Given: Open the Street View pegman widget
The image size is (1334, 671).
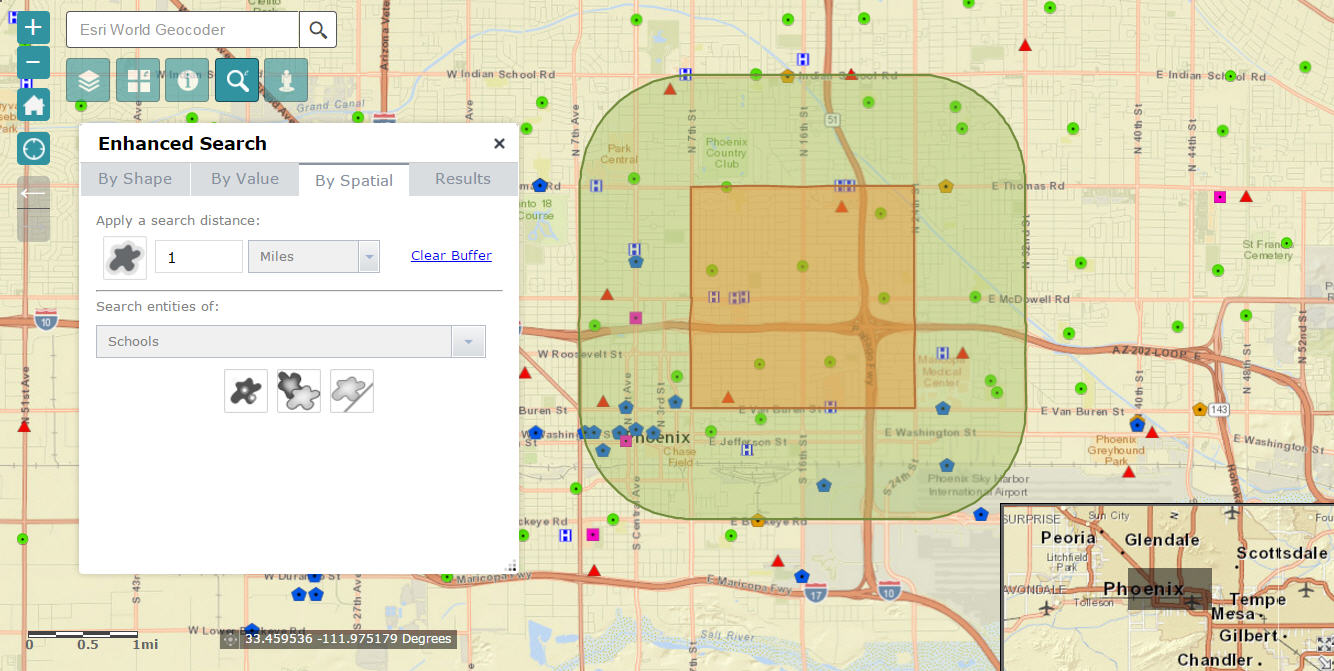Looking at the screenshot, I should (286, 81).
